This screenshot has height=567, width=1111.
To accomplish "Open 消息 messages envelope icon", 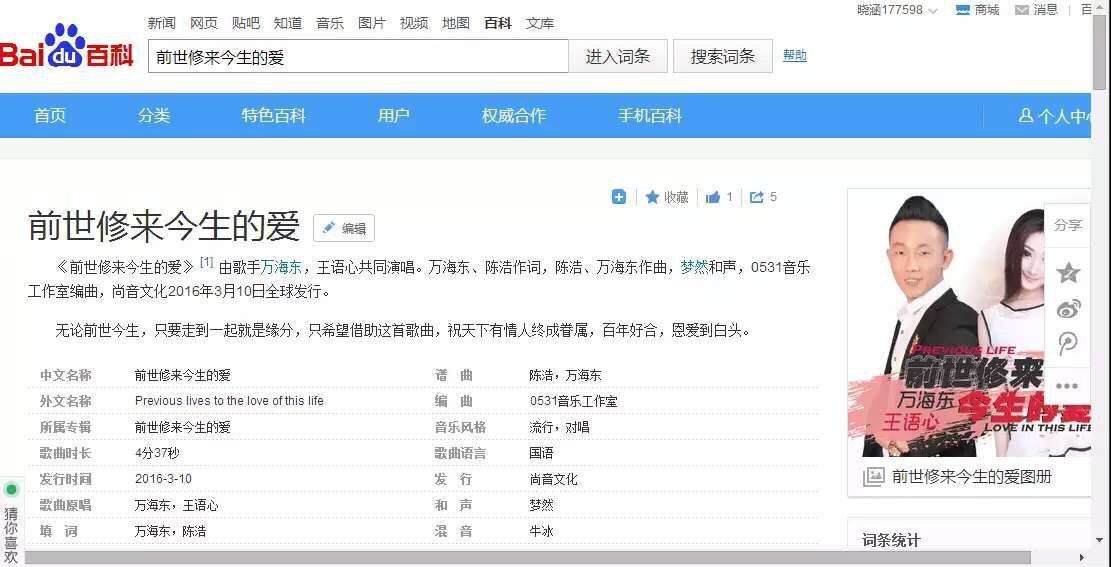I will 1022,10.
